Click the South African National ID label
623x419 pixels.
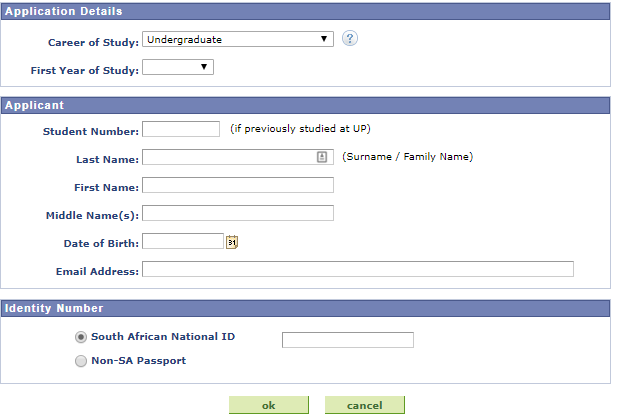tap(163, 337)
